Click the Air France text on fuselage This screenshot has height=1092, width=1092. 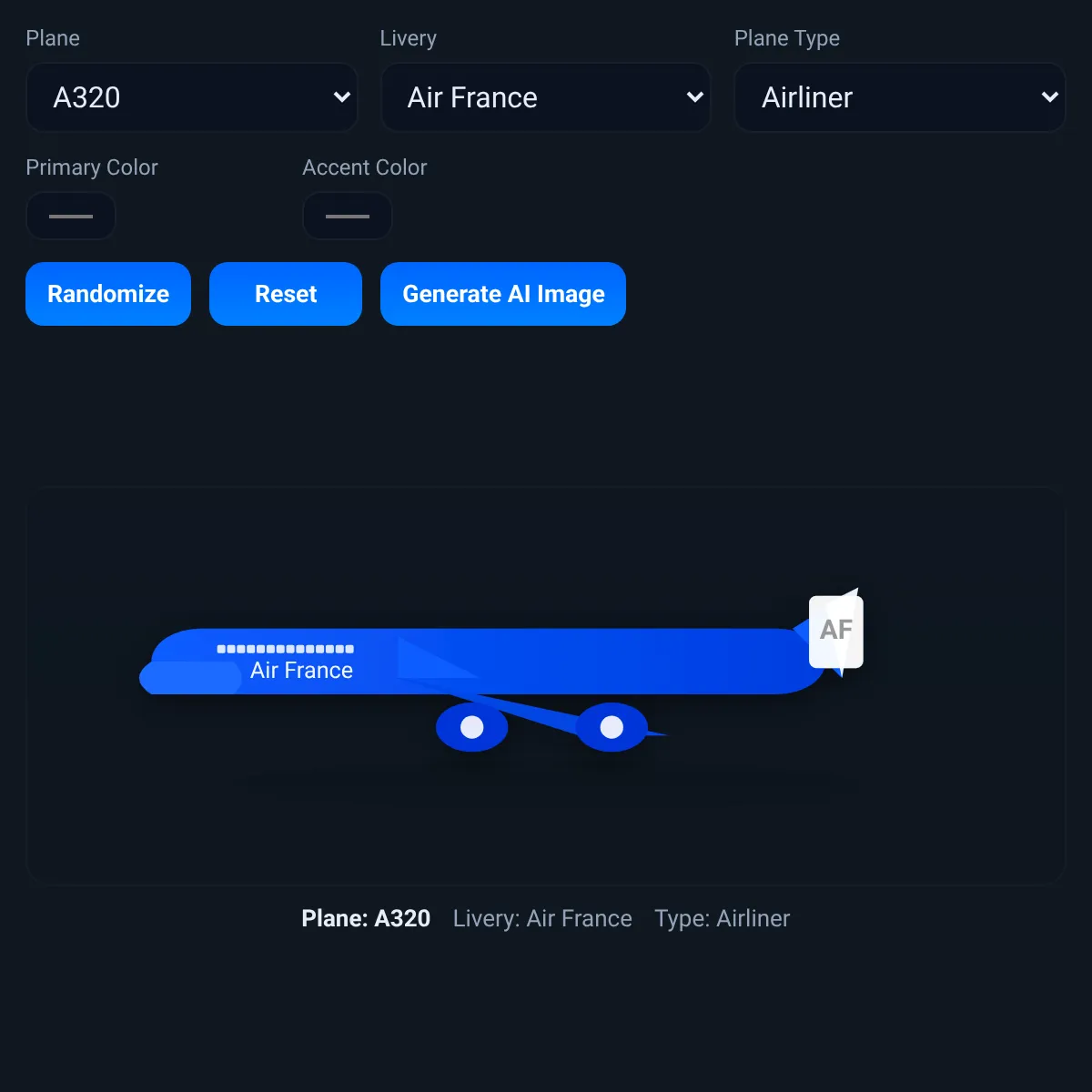coord(301,671)
